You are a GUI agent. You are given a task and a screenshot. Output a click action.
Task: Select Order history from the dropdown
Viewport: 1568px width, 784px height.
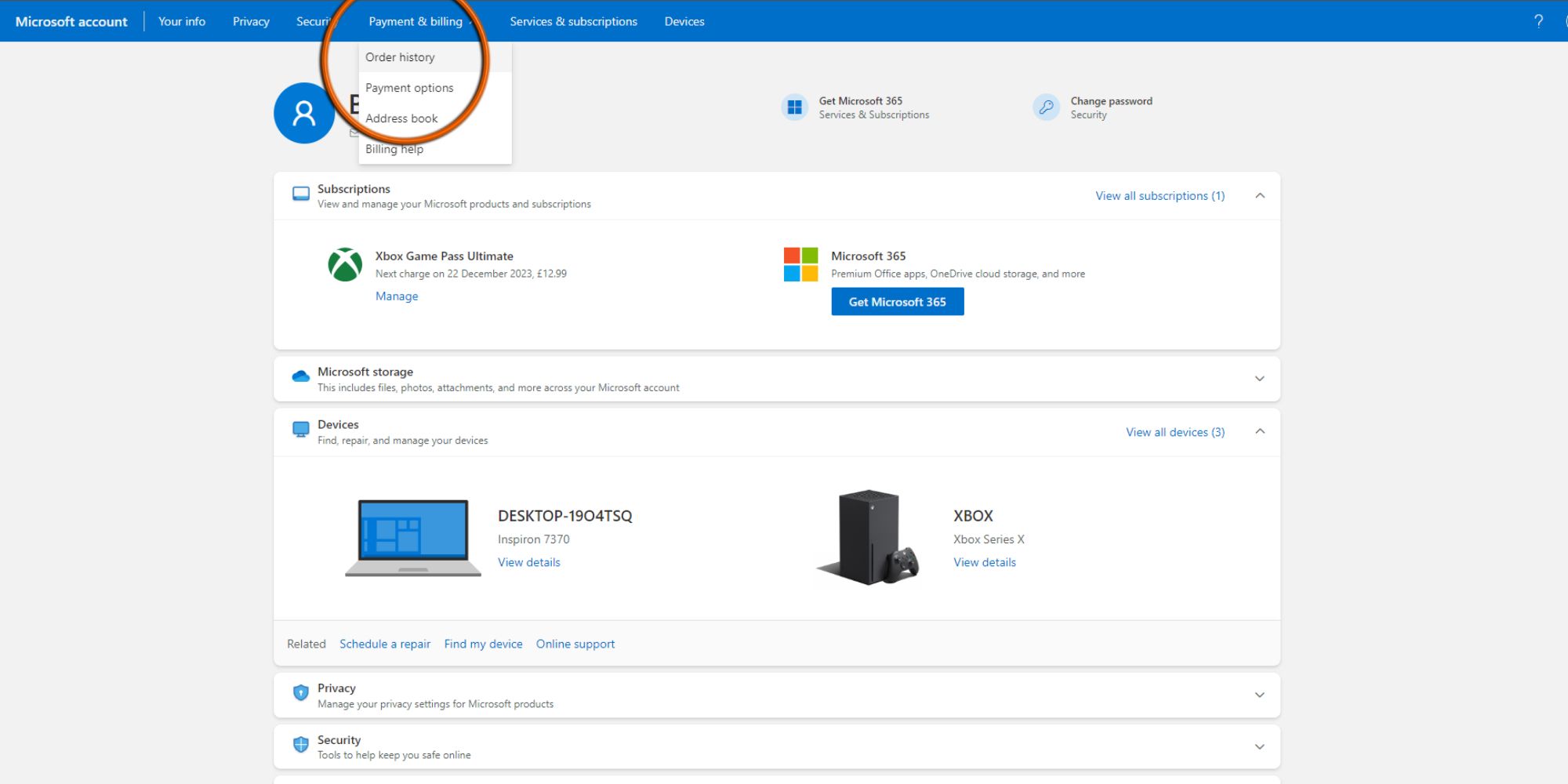(x=435, y=57)
